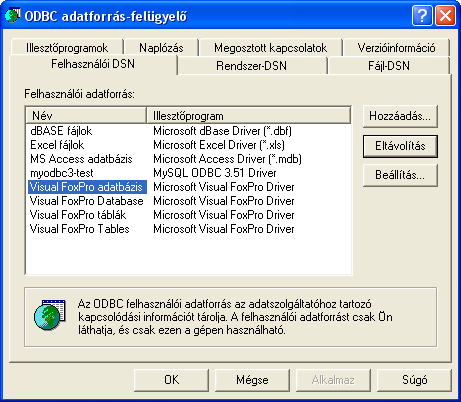461x402 pixels.
Task: Close the ODBC adatforrás-felügyelő window
Action: pos(446,16)
